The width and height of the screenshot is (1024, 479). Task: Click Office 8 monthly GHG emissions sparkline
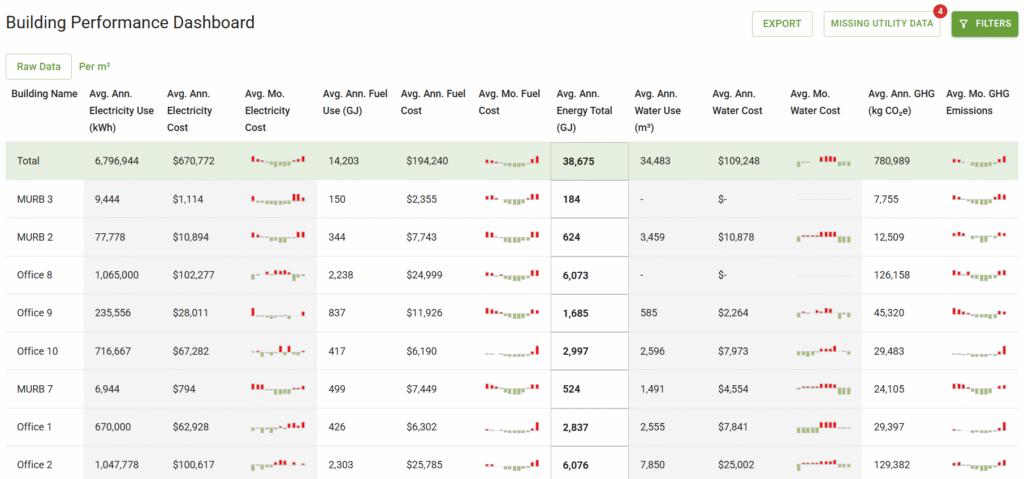coord(979,275)
